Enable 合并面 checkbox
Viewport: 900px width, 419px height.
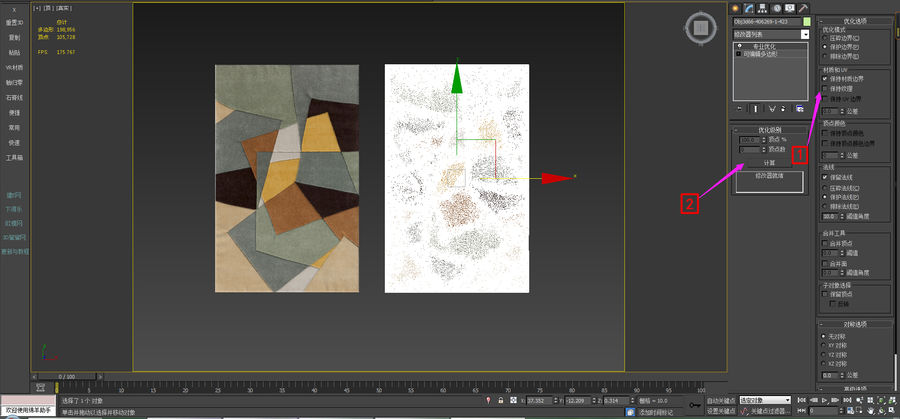[x=825, y=263]
